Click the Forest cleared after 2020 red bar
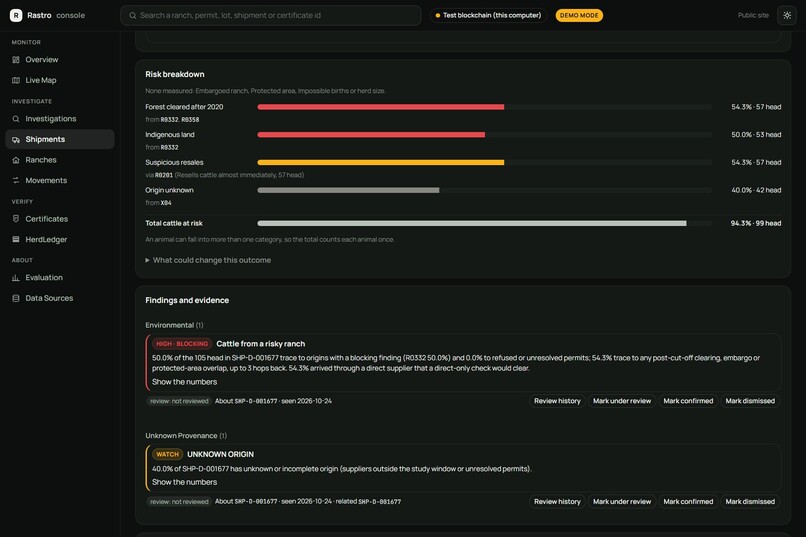The height and width of the screenshot is (537, 806). point(380,107)
